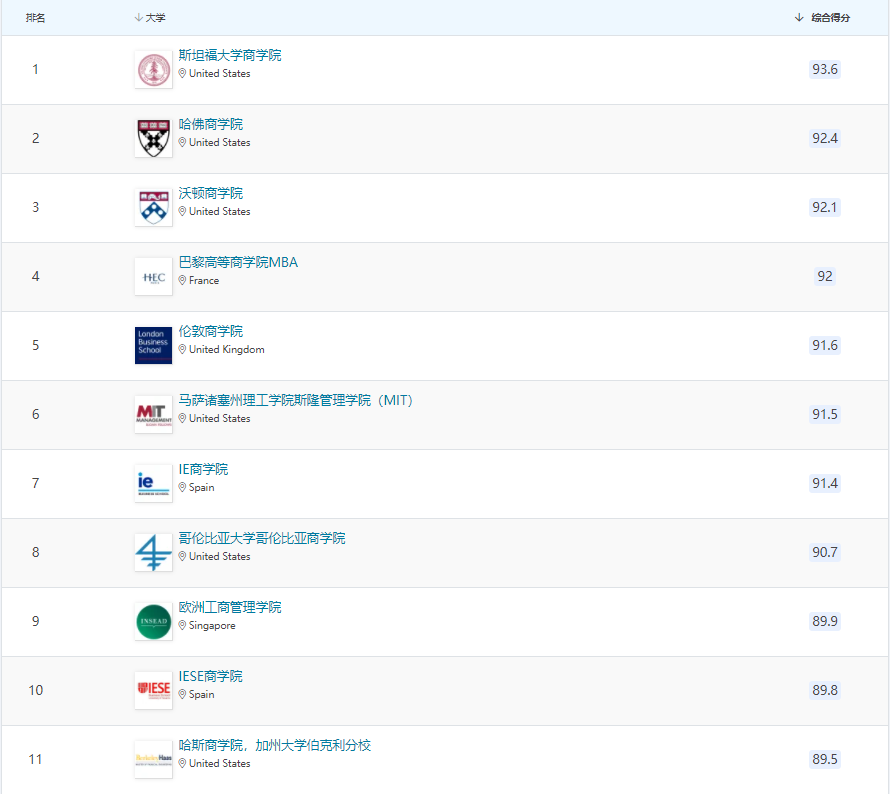Click the 排名 column header
890x794 pixels.
[x=35, y=18]
